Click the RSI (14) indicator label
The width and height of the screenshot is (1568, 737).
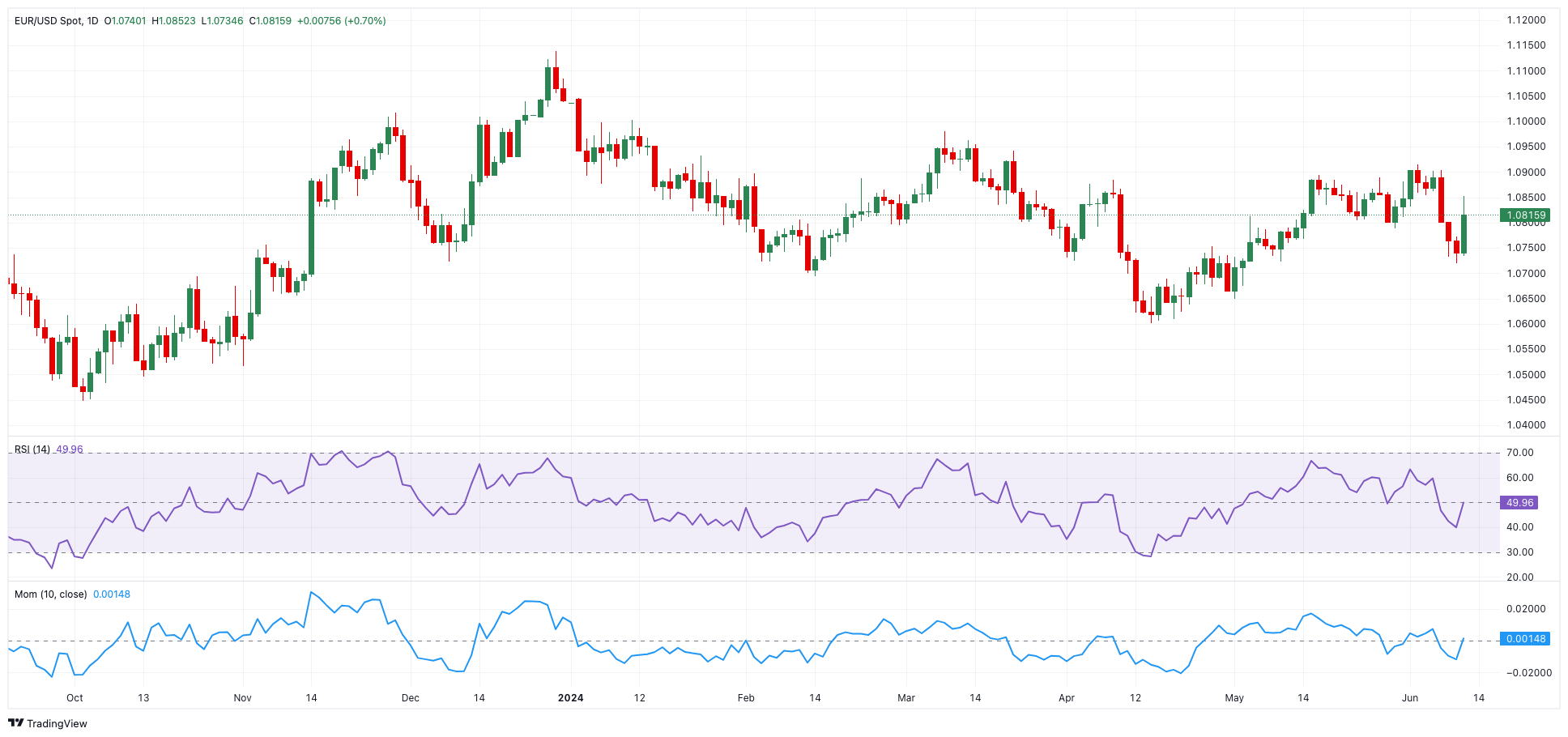point(32,449)
